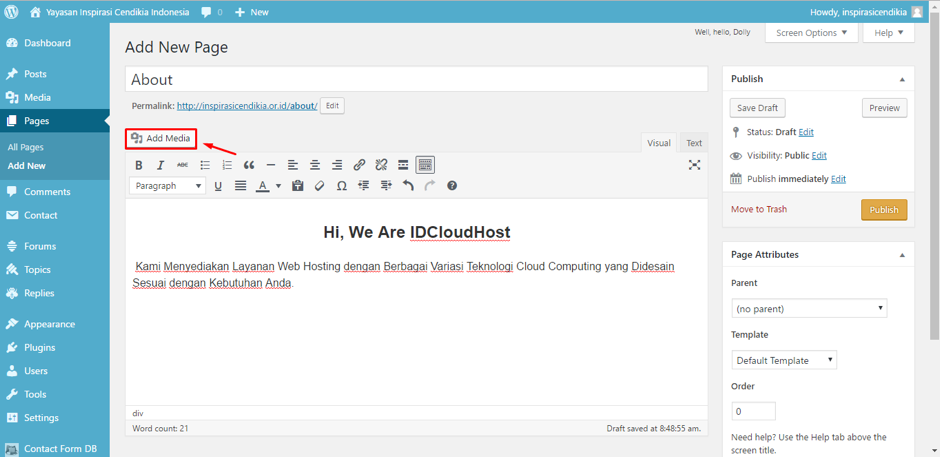
Task: Open the text color picker arrow
Action: (278, 186)
